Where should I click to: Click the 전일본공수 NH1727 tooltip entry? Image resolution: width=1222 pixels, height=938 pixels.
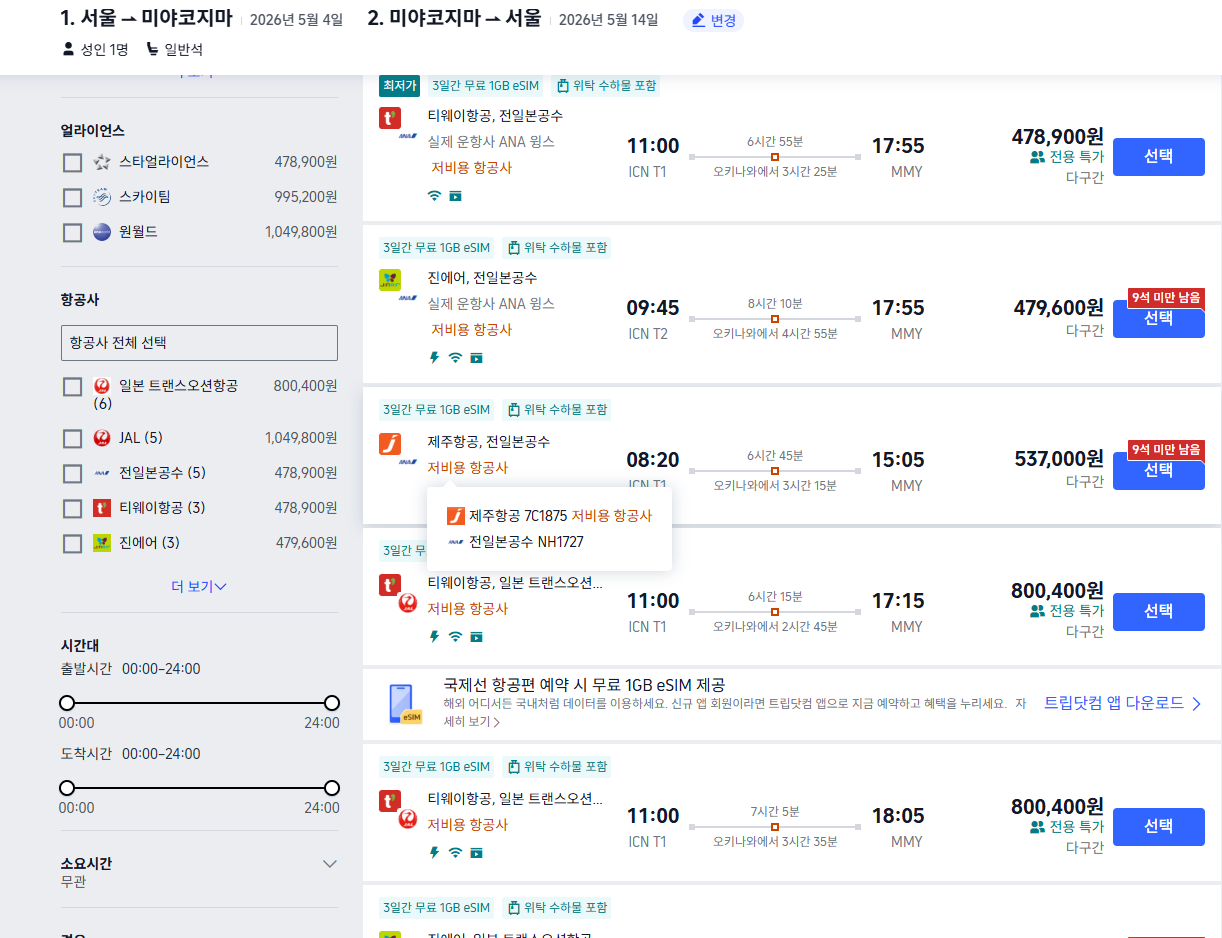(x=515, y=542)
